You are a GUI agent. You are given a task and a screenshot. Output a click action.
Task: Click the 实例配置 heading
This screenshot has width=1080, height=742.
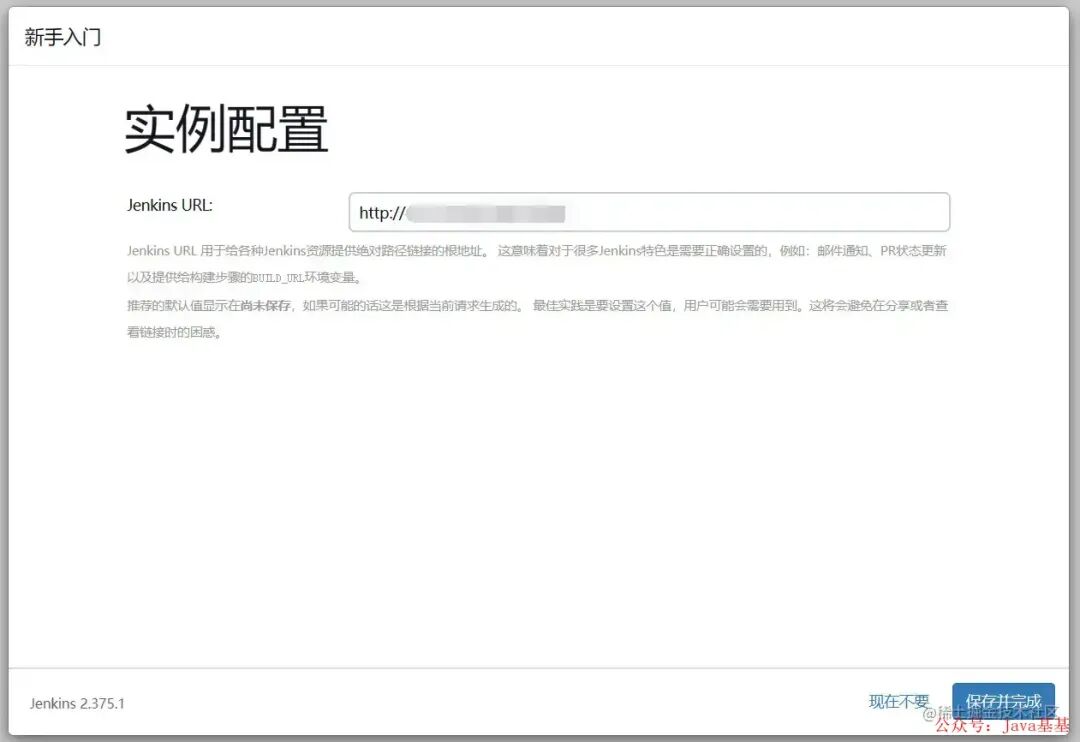[x=226, y=130]
